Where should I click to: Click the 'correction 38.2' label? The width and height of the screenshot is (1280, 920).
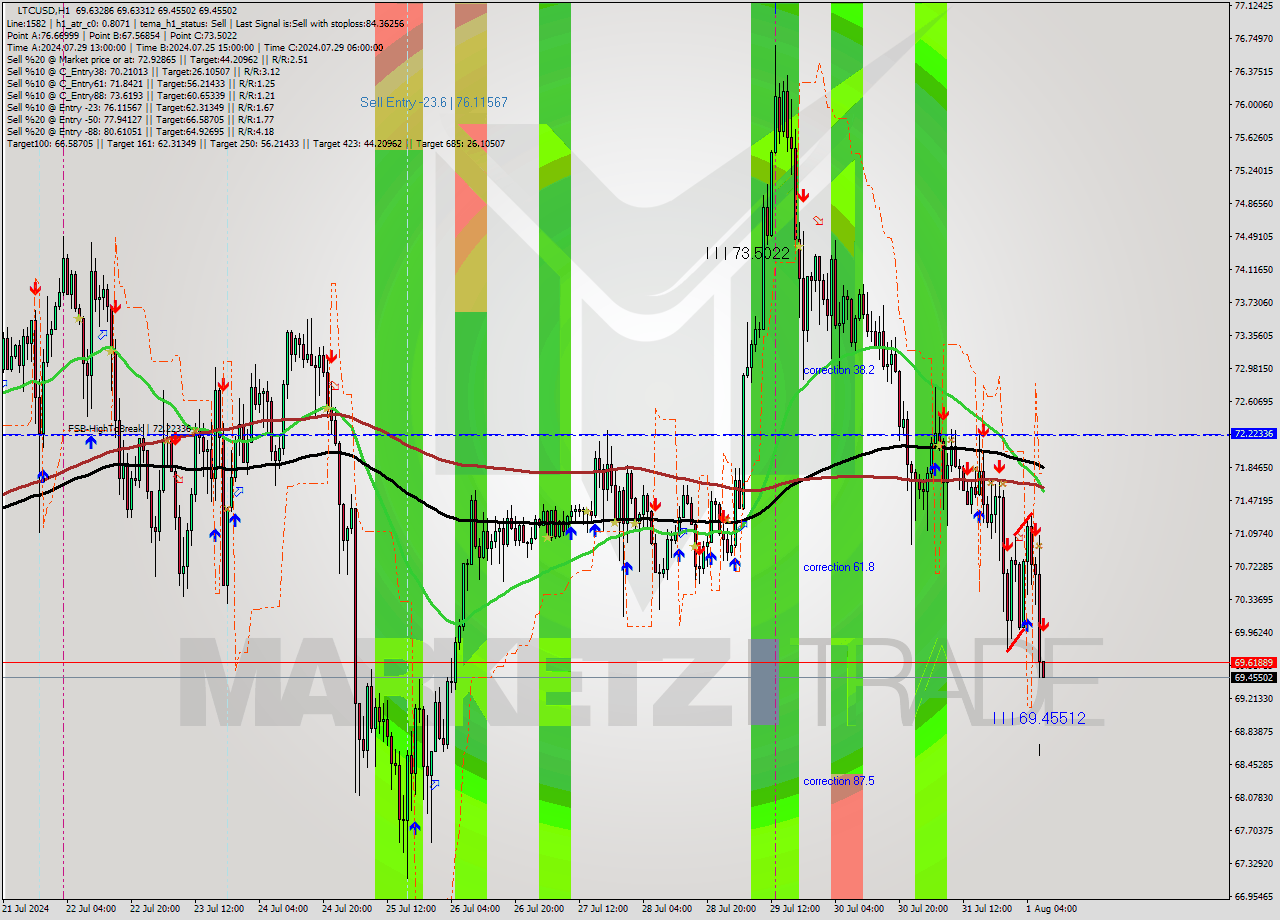[x=839, y=370]
